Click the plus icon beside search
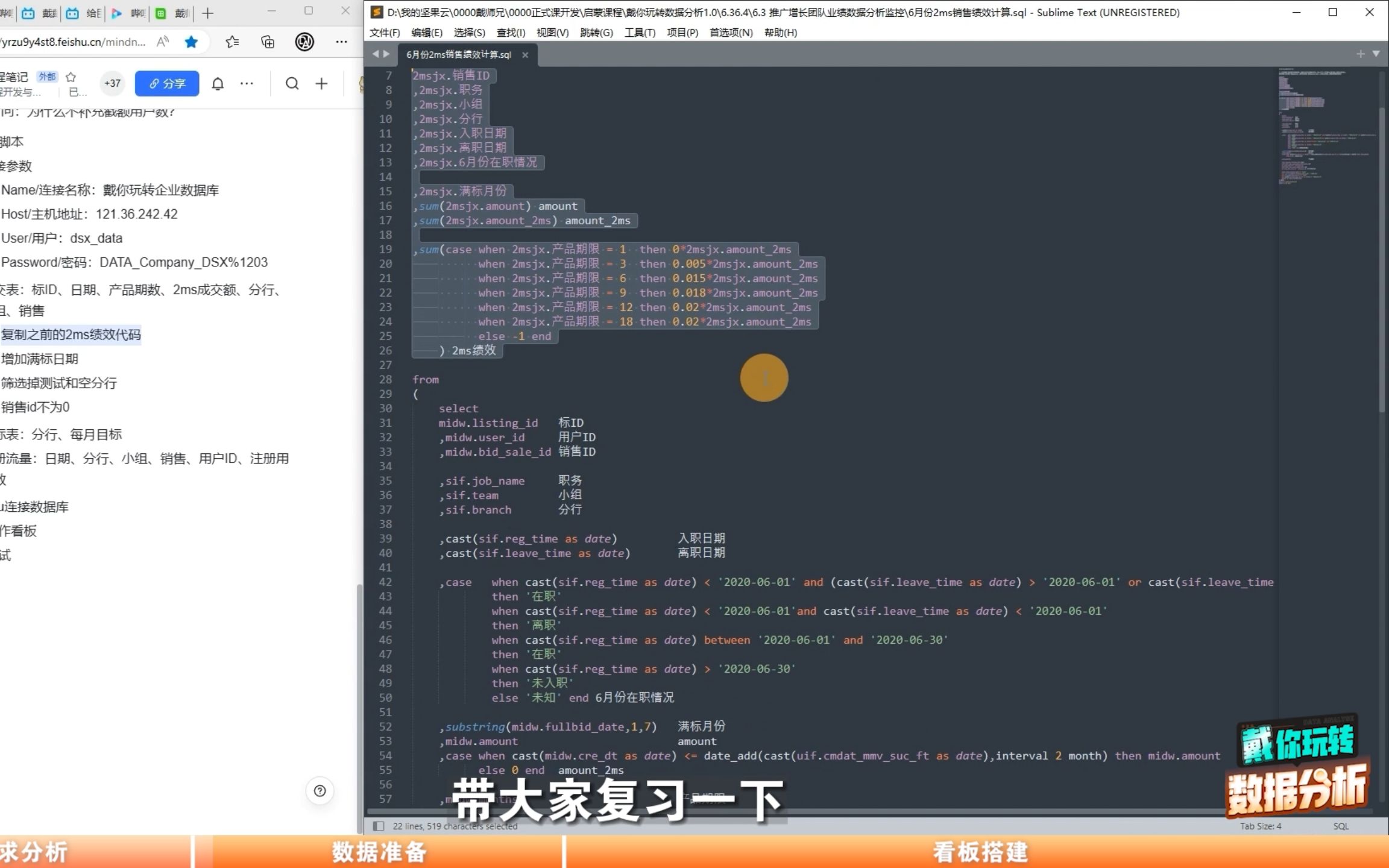Viewport: 1389px width, 868px height. tap(321, 83)
